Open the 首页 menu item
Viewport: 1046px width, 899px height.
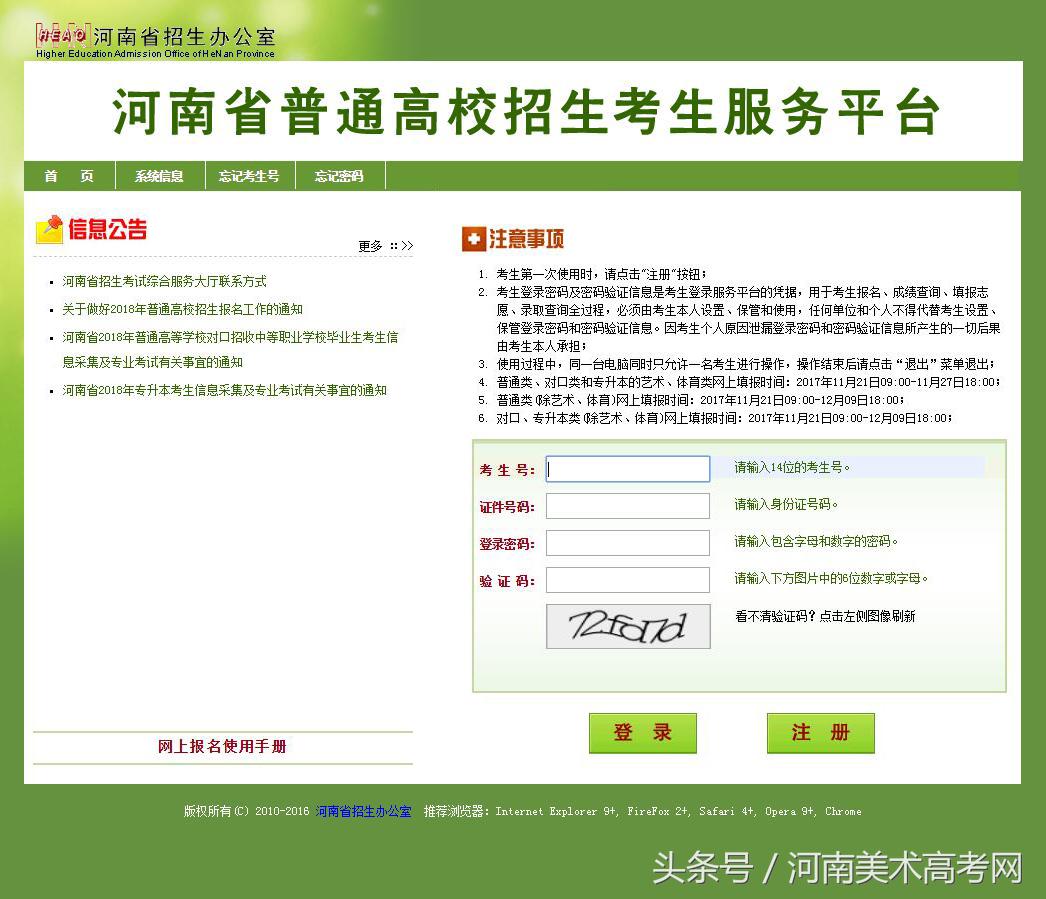pos(67,175)
